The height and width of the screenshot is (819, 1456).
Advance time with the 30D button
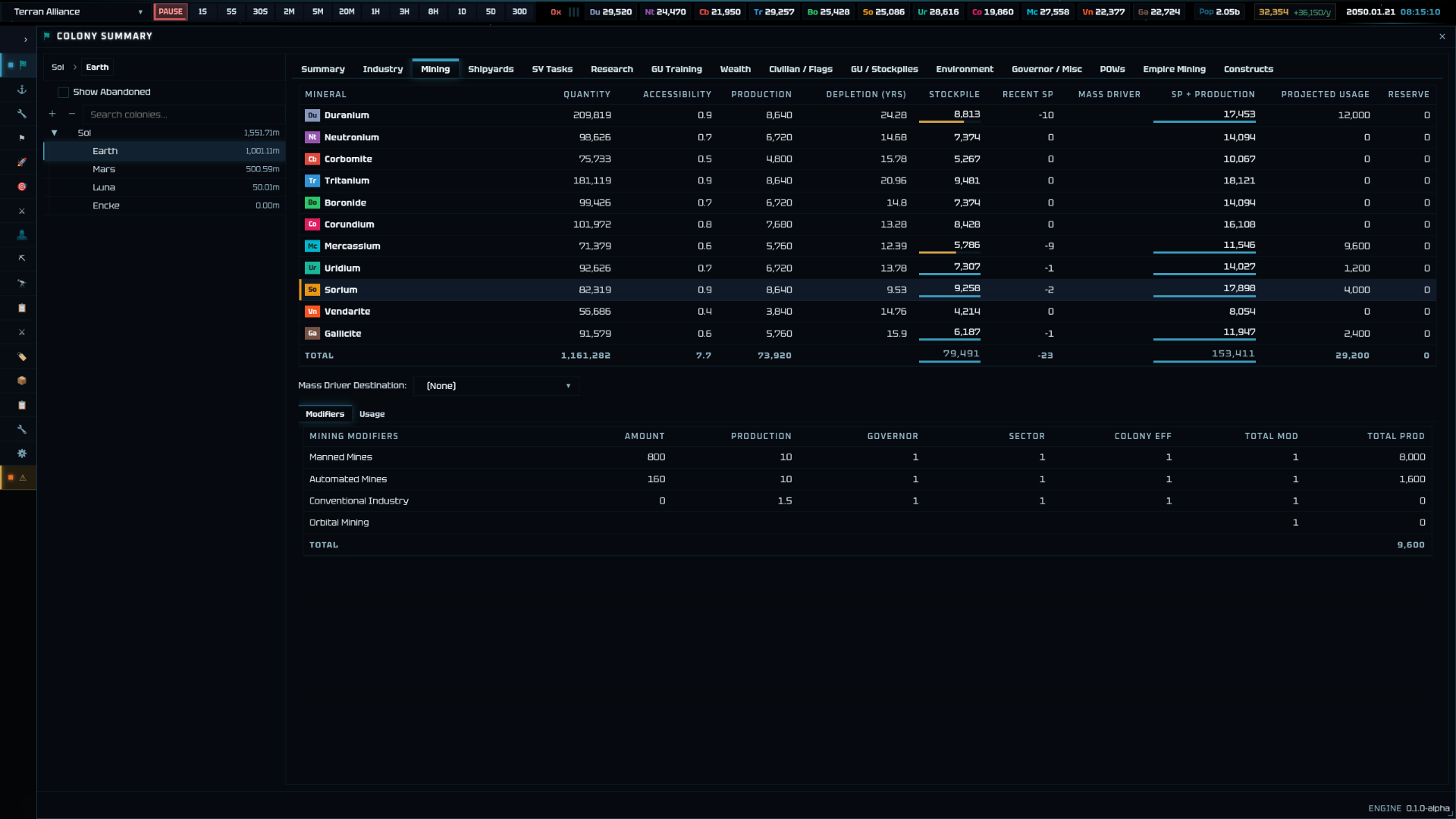click(519, 11)
